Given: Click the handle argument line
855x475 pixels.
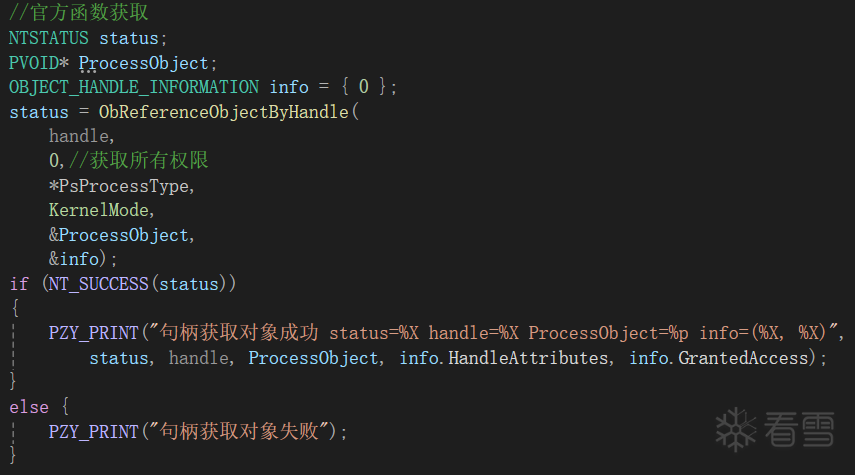Looking at the screenshot, I should [x=82, y=136].
